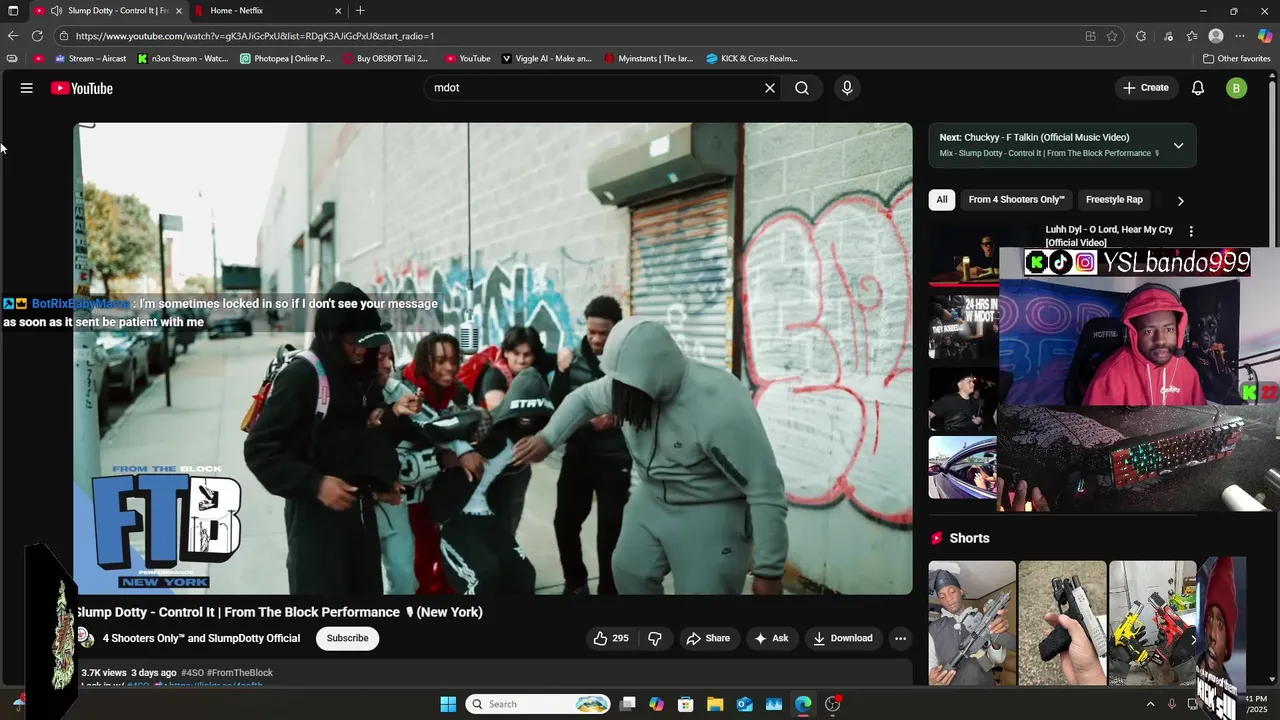1280x720 pixels.
Task: Subscribe to 4 Shooters Only channel
Action: (347, 638)
